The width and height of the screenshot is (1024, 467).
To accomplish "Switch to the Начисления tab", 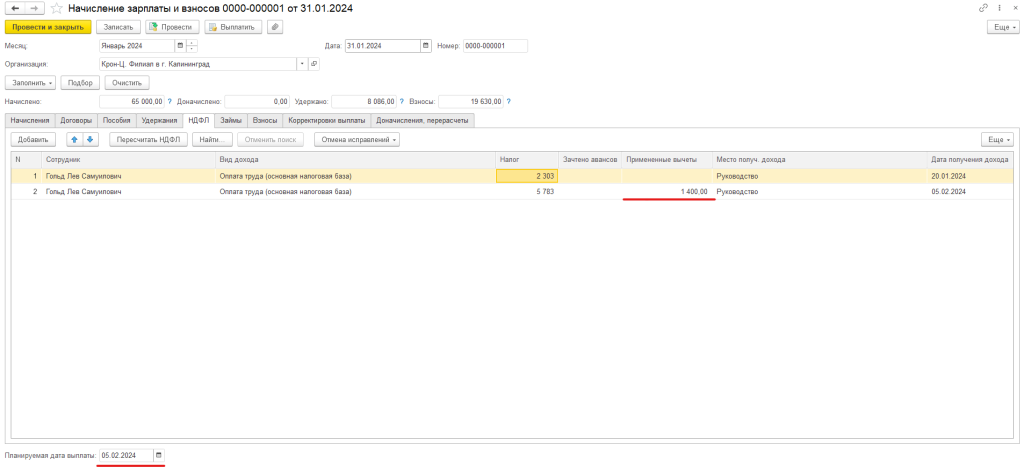I will point(29,120).
